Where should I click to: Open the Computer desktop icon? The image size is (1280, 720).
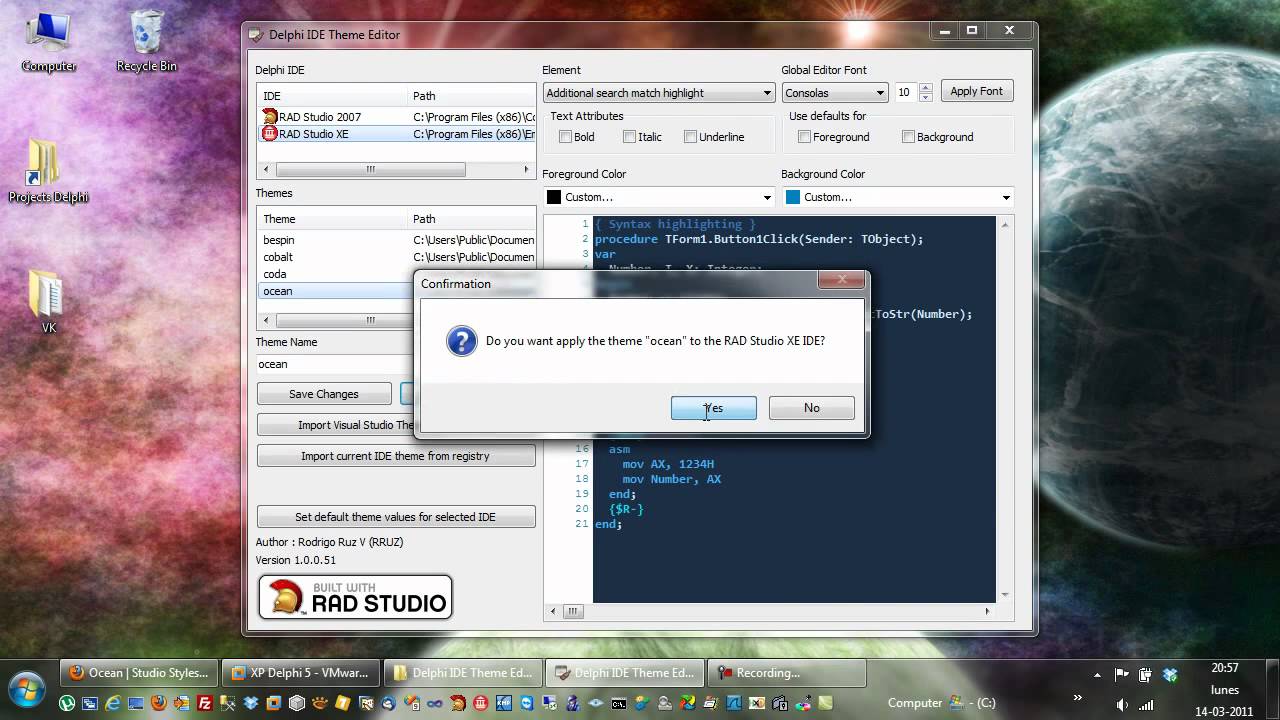(49, 42)
